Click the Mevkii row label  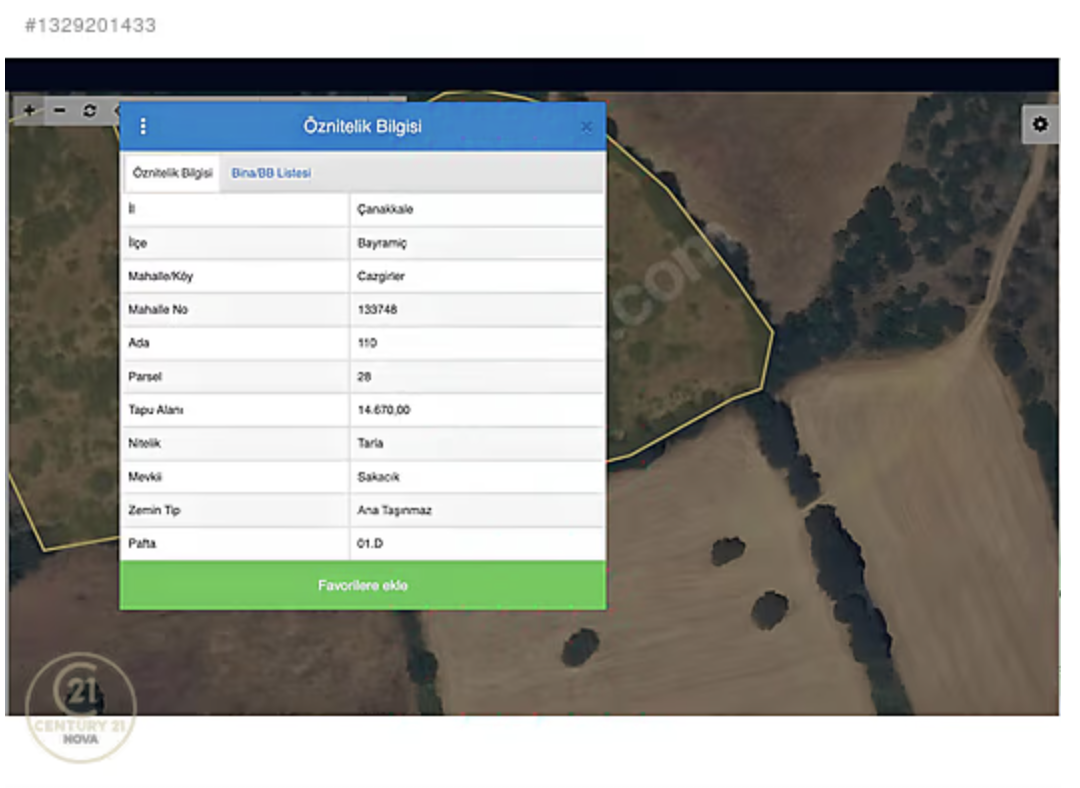coord(145,477)
